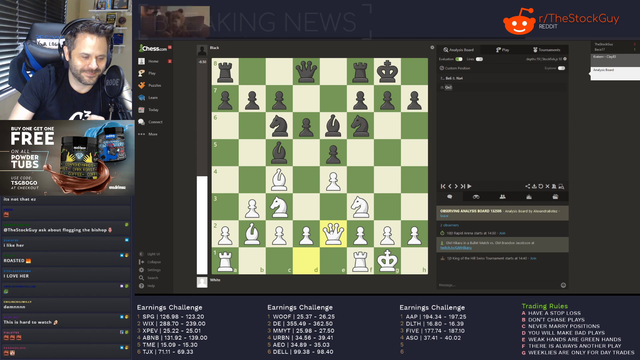640x360 pixels.
Task: Click the White player avatar below board
Action: tap(202, 282)
